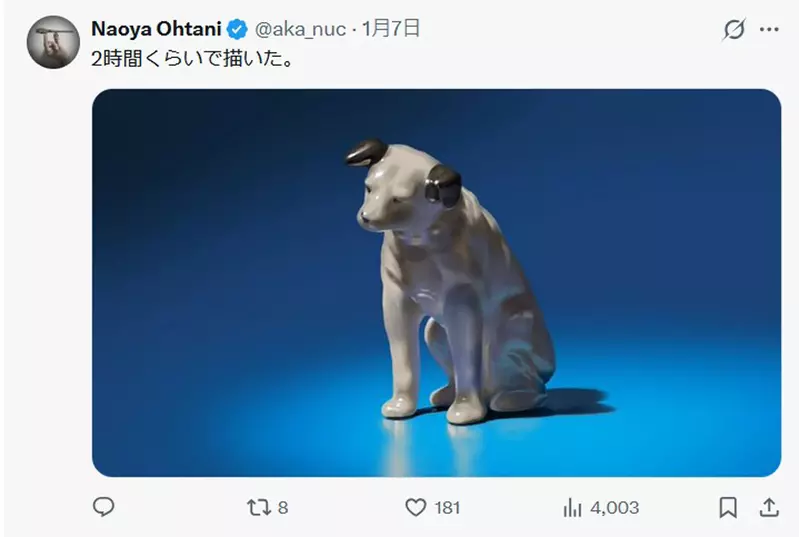Click the share upload icon
Screen dimensions: 799x537
pyautogui.click(x=770, y=507)
